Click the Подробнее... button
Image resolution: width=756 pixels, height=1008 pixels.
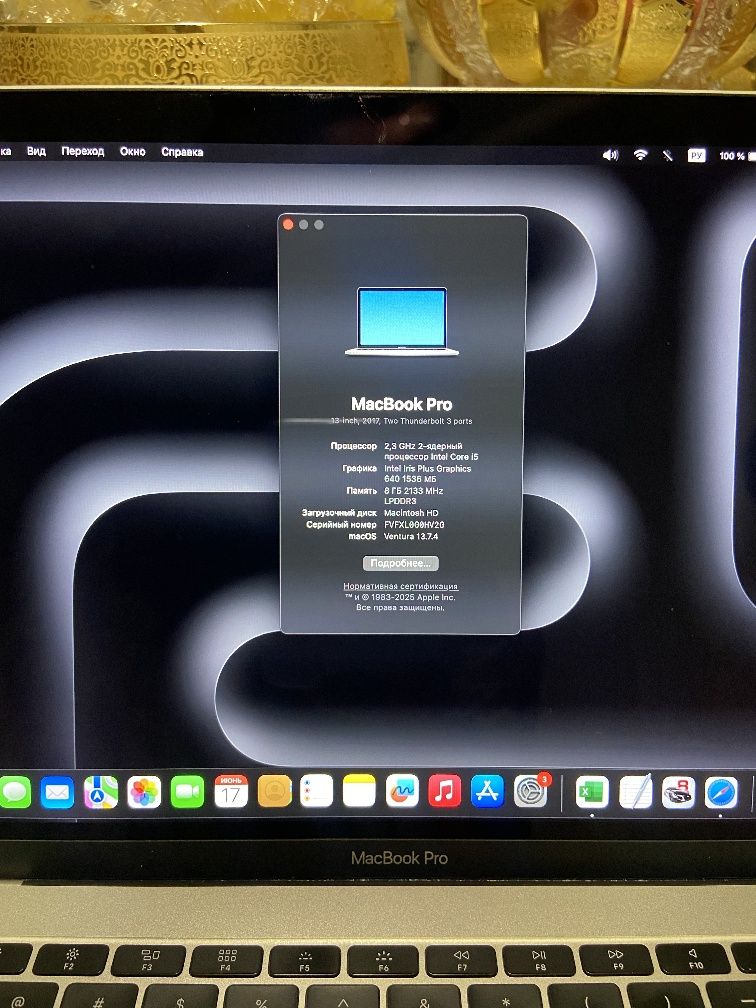click(x=400, y=563)
